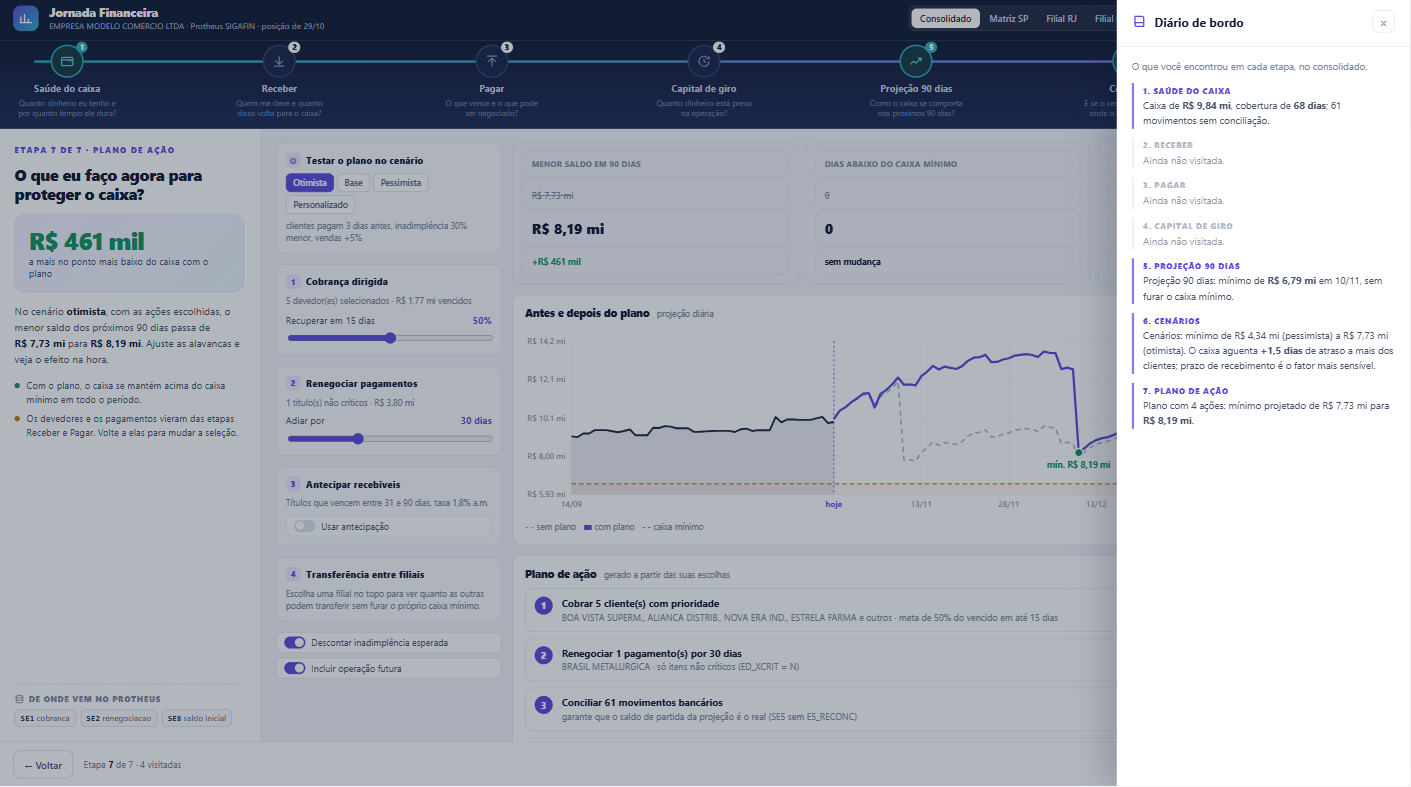Viewport: 1411px width, 787px height.
Task: Select the 3. Pagar diary entry
Action: 1263,193
